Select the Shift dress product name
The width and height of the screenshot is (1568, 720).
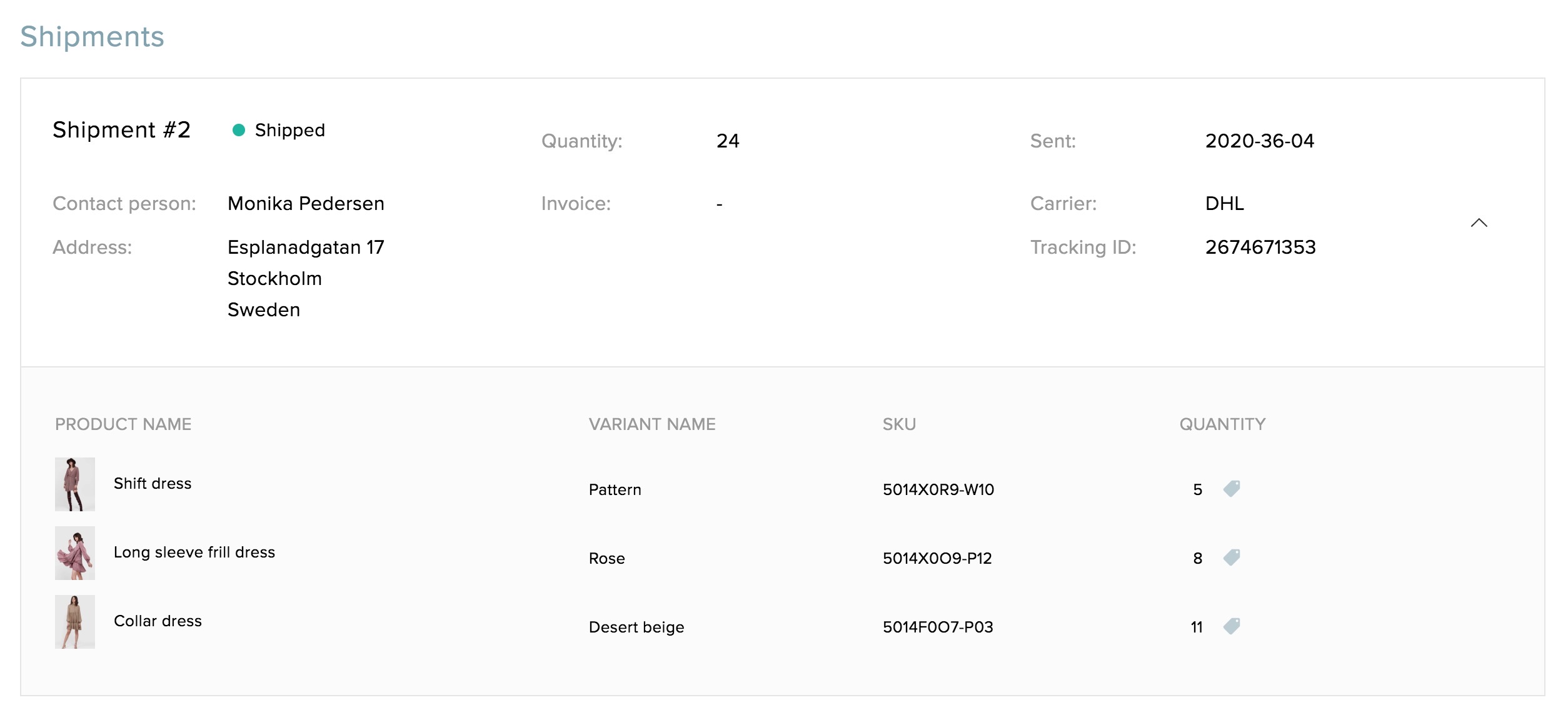point(153,484)
